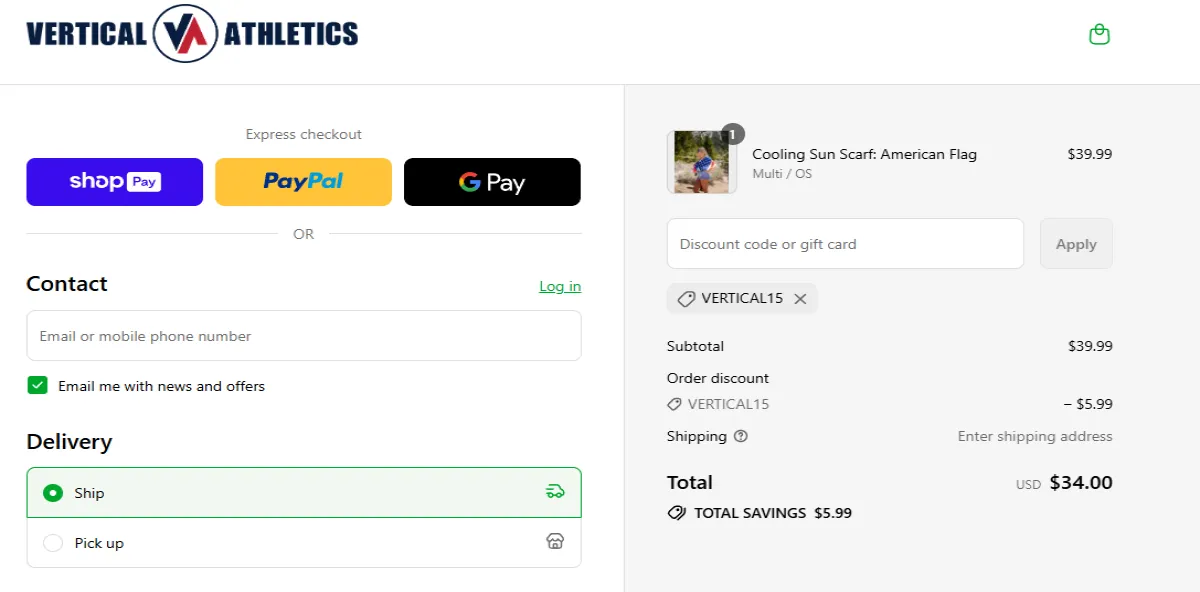Pay with Google Pay
The width and height of the screenshot is (1200, 592).
491,181
